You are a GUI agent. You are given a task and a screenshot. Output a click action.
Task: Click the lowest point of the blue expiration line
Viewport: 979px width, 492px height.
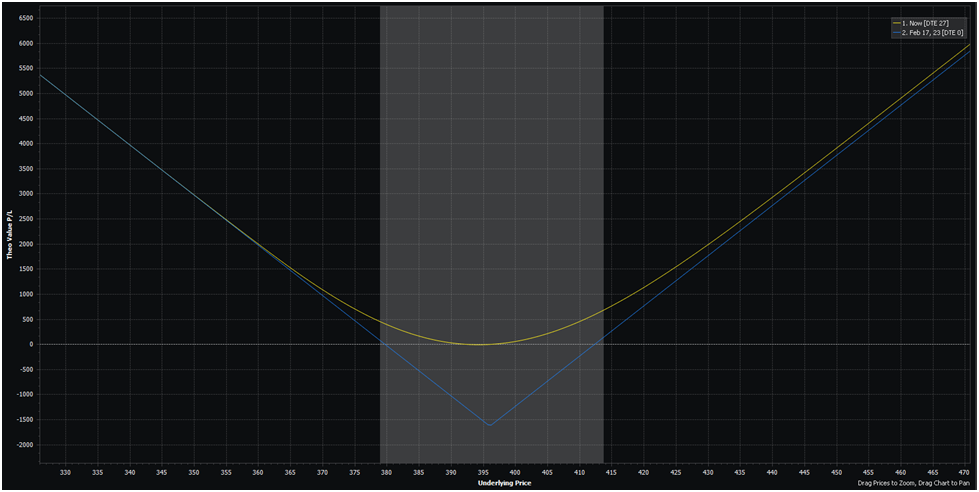click(489, 425)
